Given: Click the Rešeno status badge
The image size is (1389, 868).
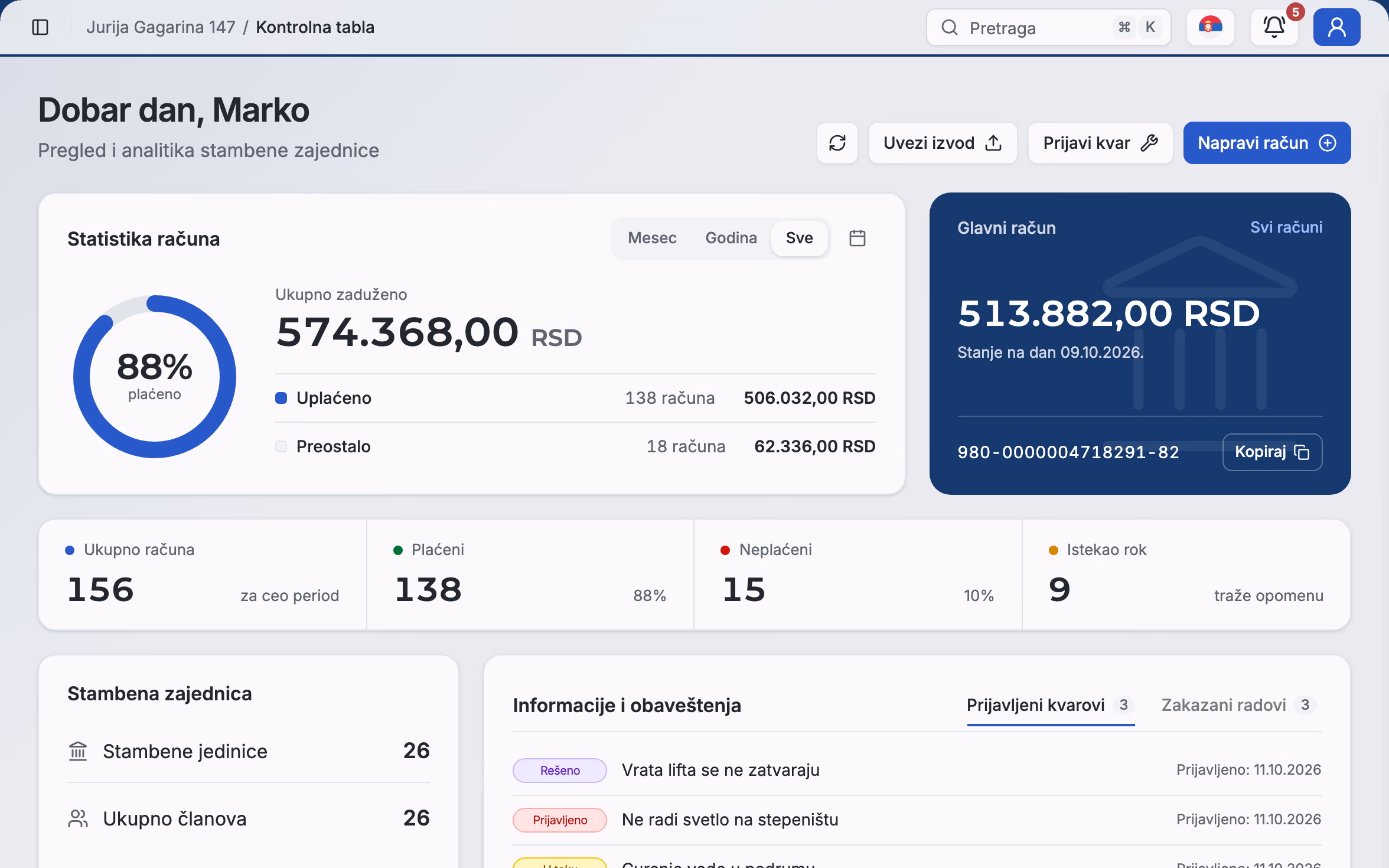Looking at the screenshot, I should [x=560, y=771].
